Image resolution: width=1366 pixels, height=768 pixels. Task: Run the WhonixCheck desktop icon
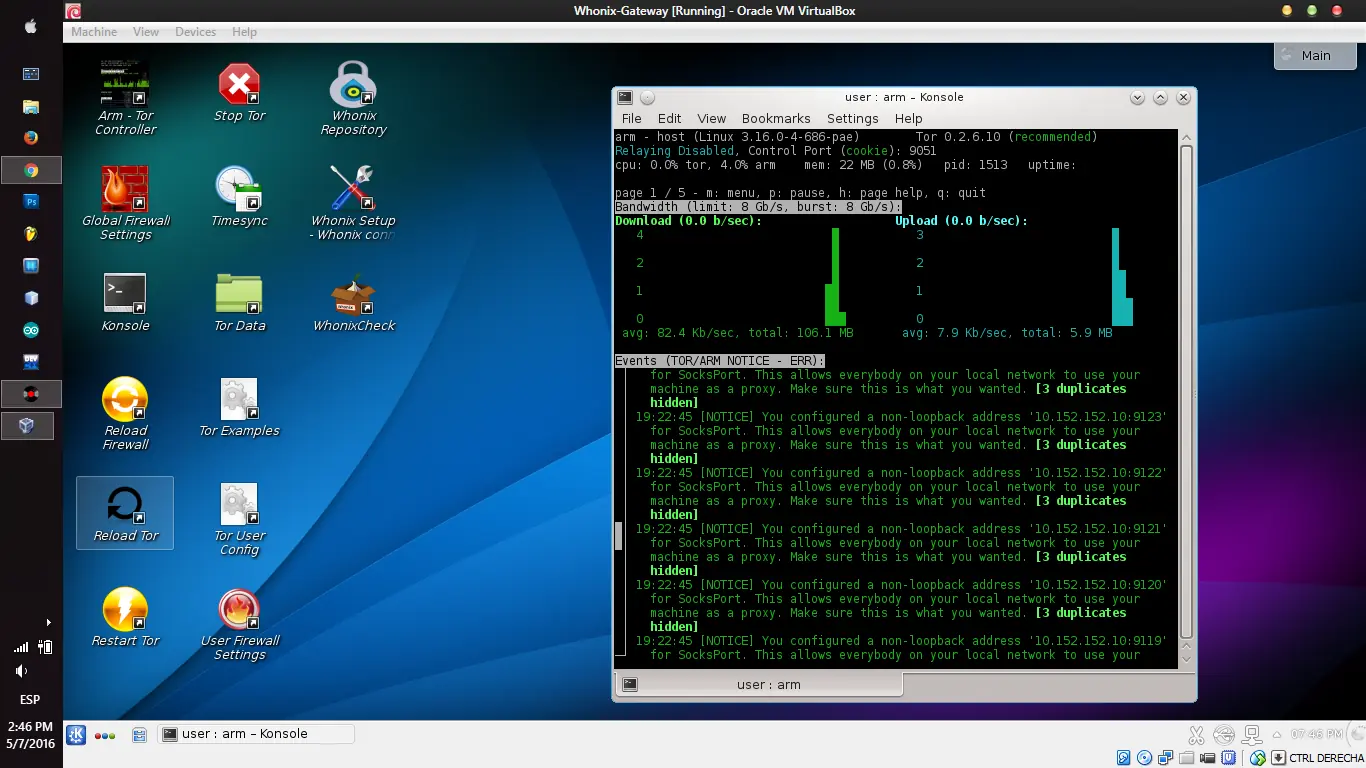[x=353, y=302]
